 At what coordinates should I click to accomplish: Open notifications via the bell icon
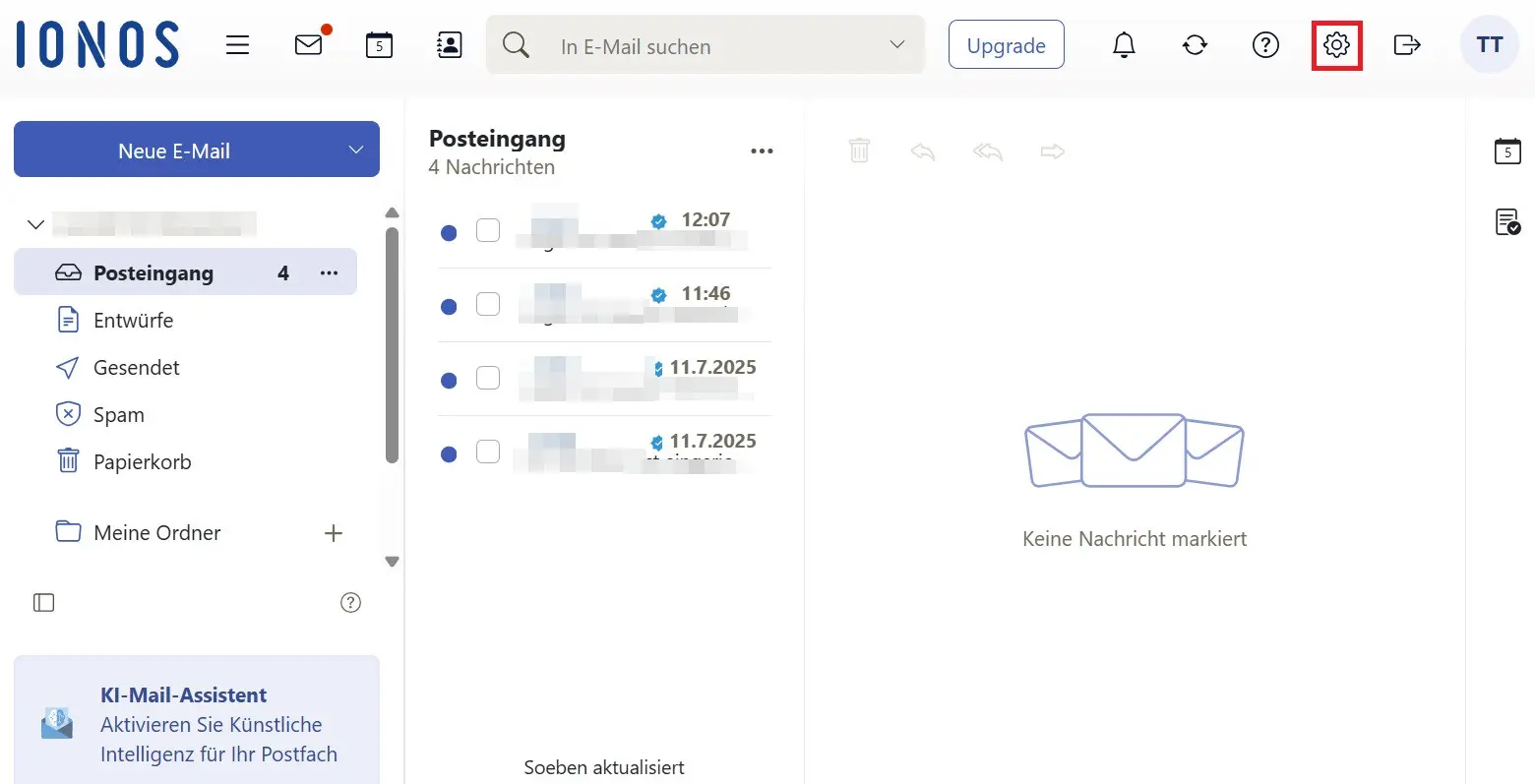(x=1123, y=44)
